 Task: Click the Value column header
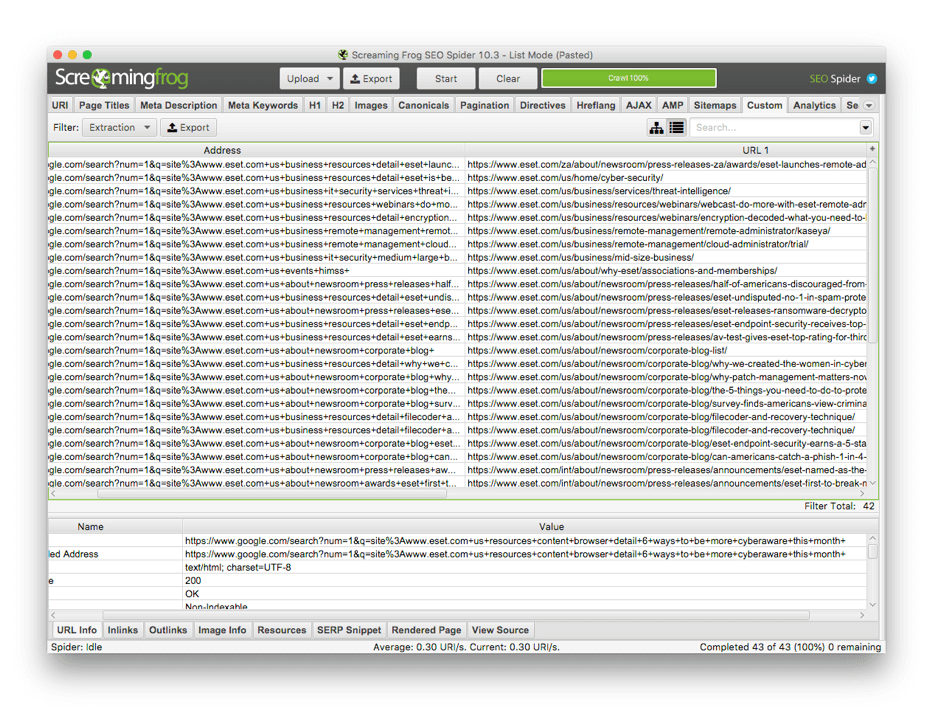click(x=524, y=527)
